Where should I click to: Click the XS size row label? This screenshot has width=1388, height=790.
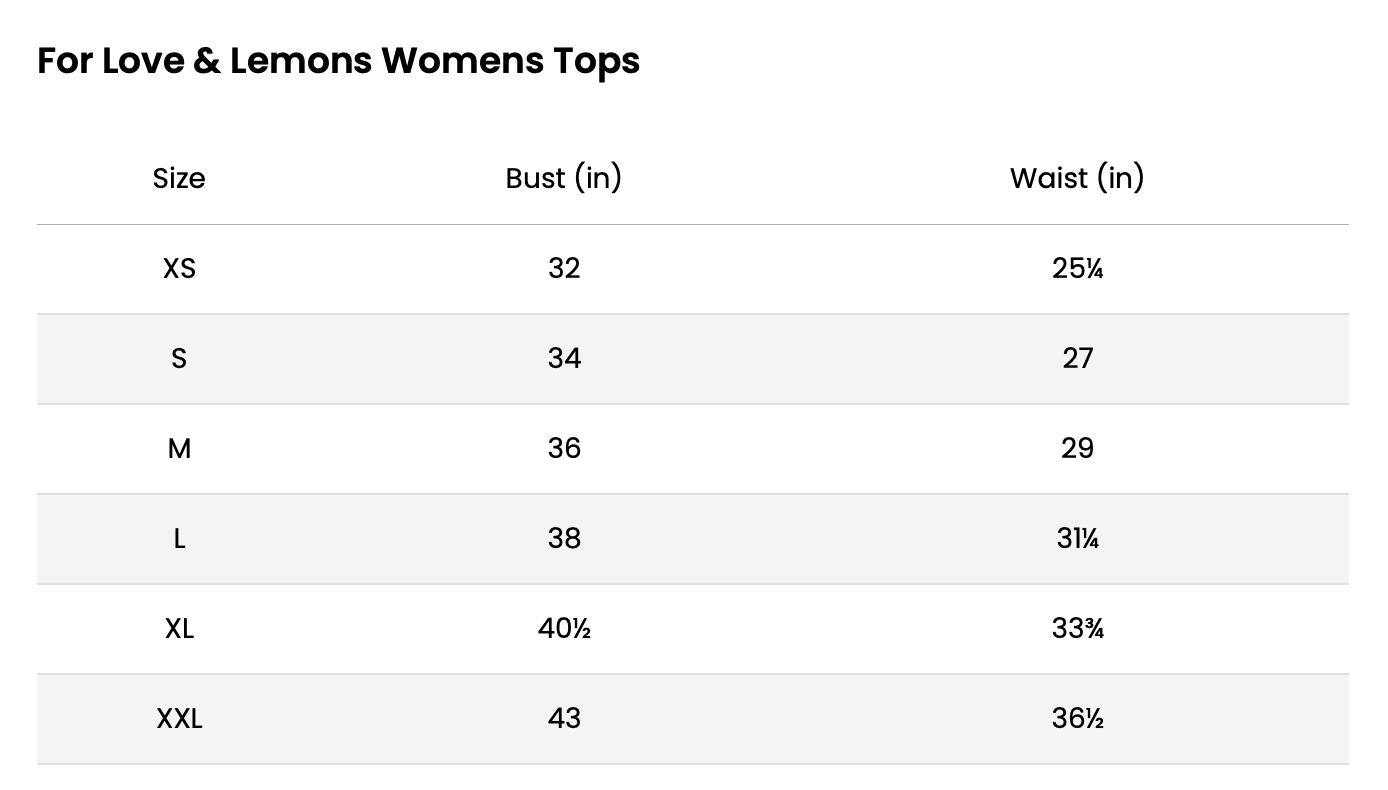[179, 268]
